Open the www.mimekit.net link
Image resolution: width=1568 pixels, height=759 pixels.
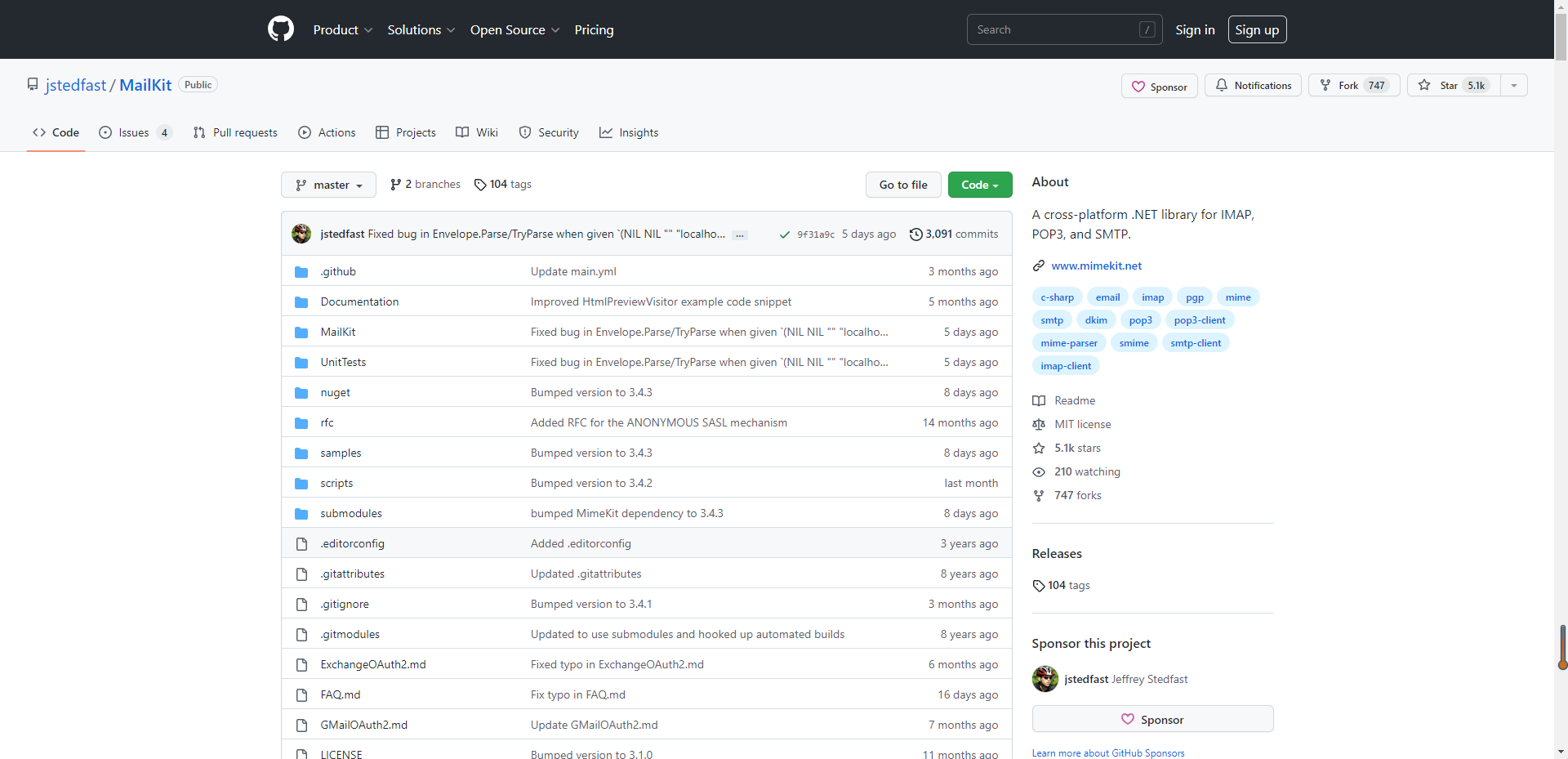[1097, 266]
